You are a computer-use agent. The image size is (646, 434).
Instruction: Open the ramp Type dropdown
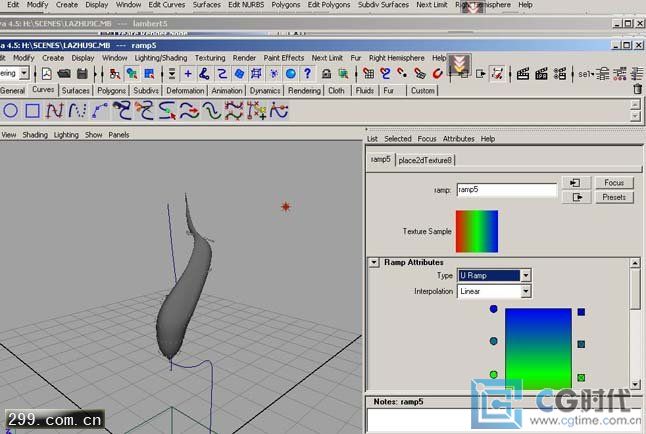tap(526, 275)
